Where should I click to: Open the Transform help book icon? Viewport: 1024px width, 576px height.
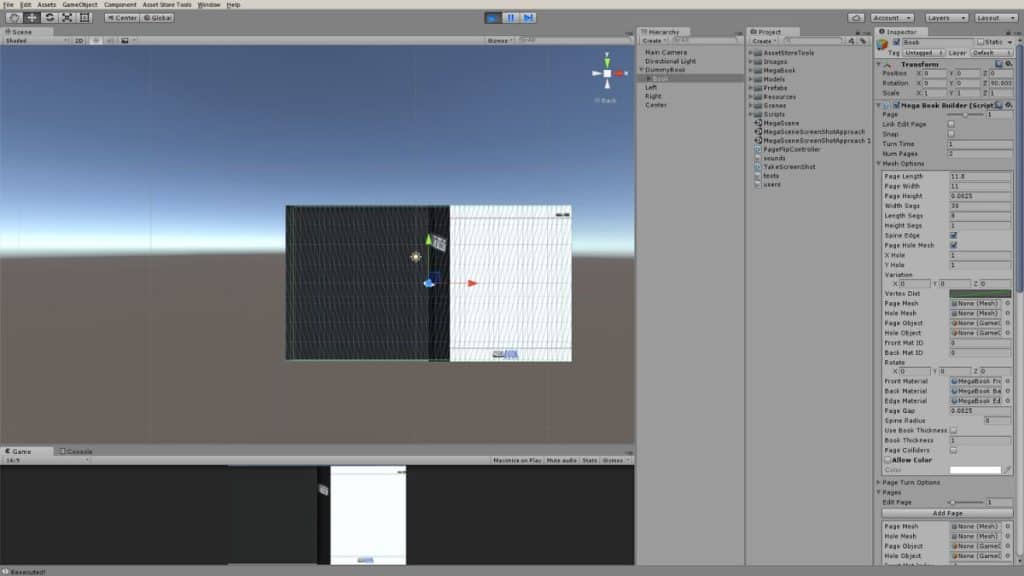(999, 64)
